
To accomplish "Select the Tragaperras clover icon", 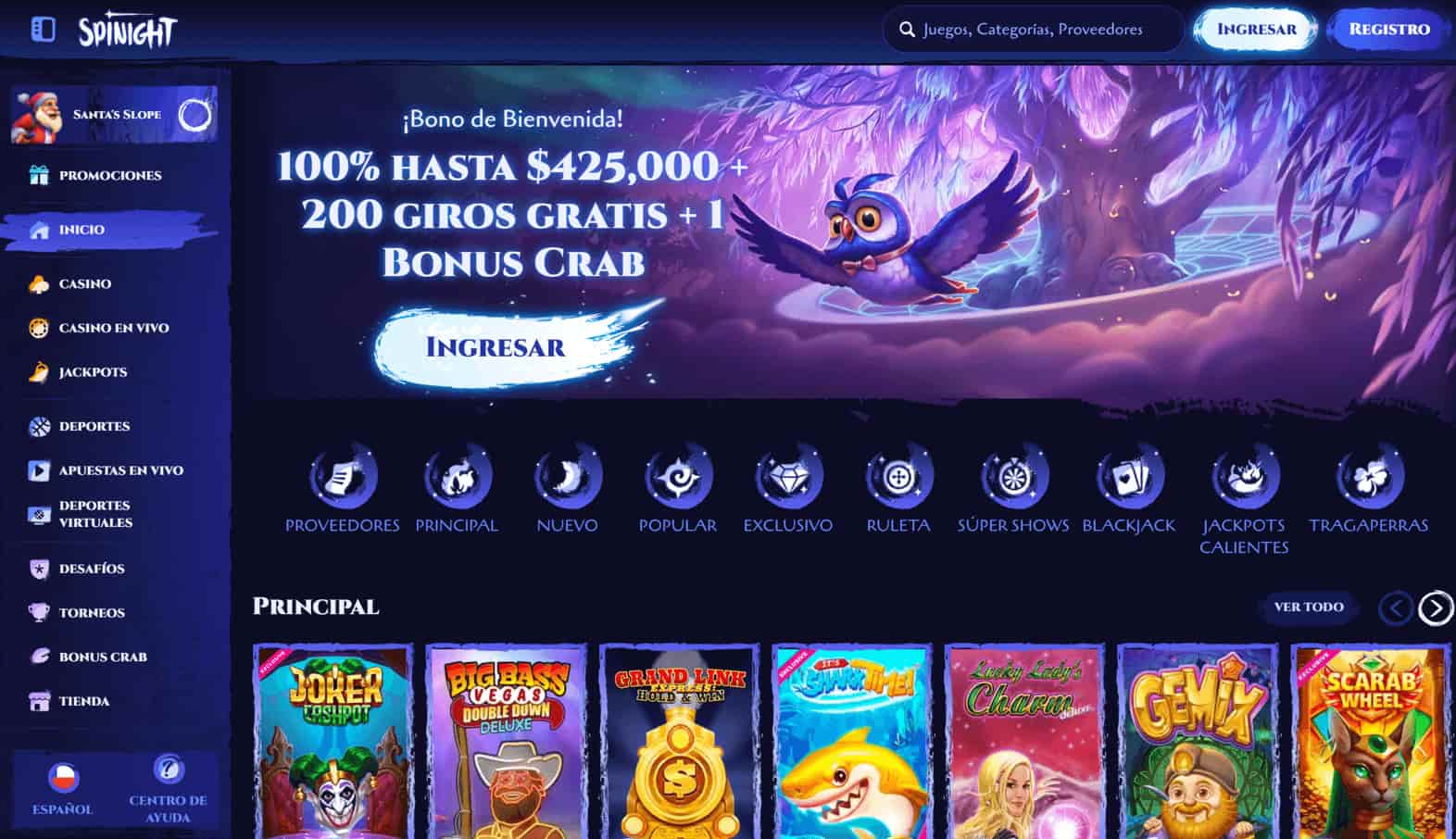I will click(x=1369, y=477).
